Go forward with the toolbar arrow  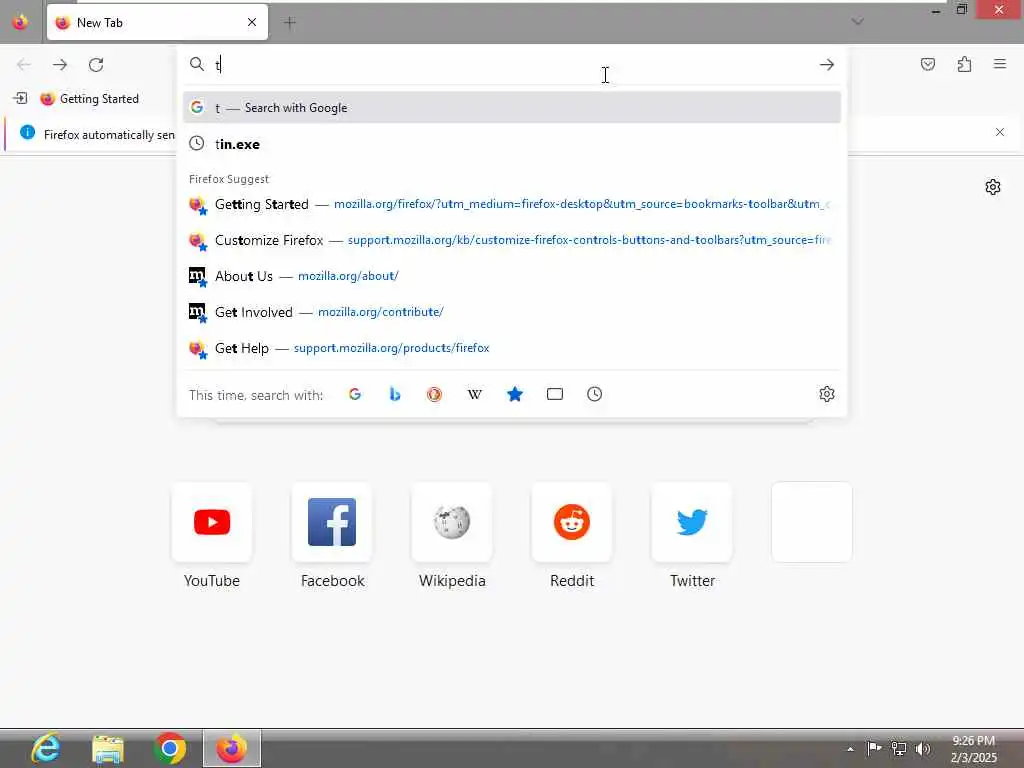60,65
